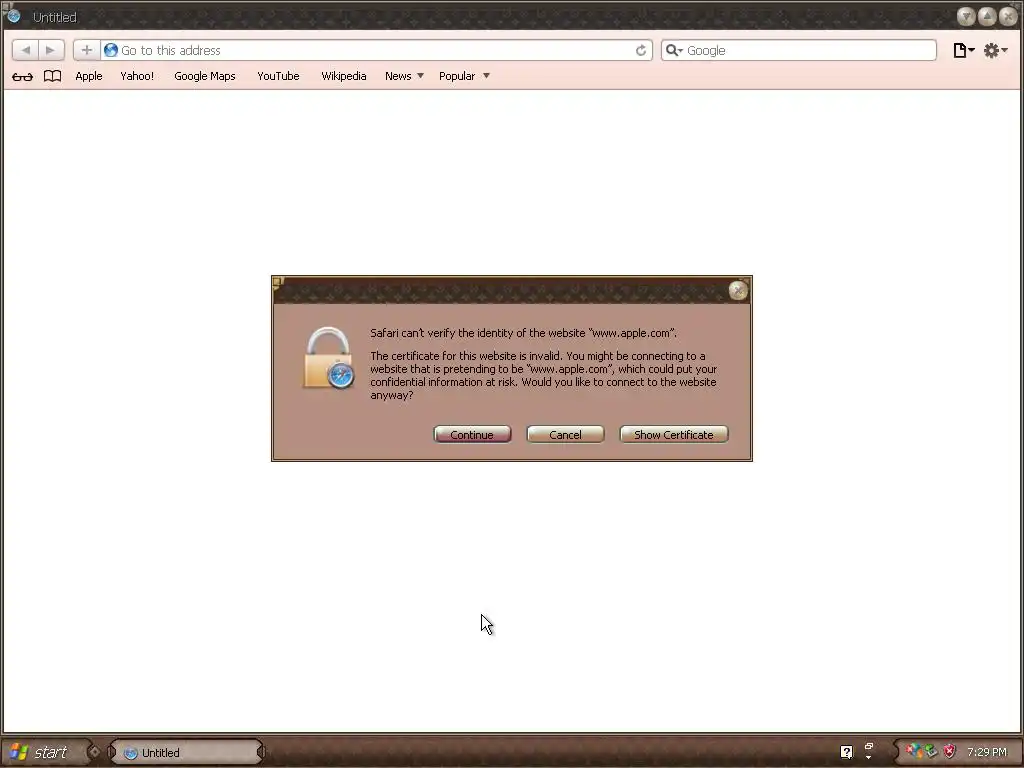Image resolution: width=1024 pixels, height=768 pixels.
Task: Open the Google Maps bookmark
Action: [204, 76]
